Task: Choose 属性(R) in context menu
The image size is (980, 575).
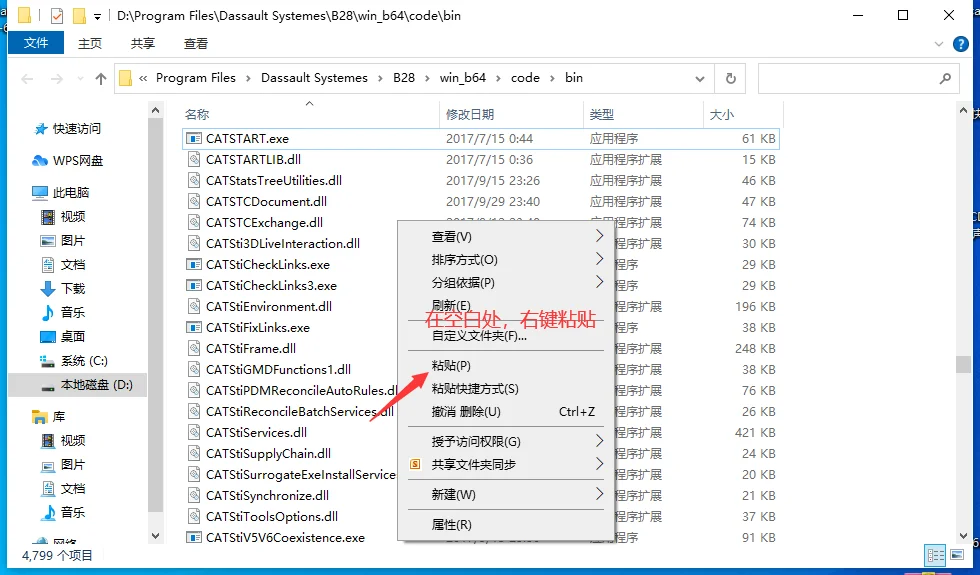Action: coord(506,524)
